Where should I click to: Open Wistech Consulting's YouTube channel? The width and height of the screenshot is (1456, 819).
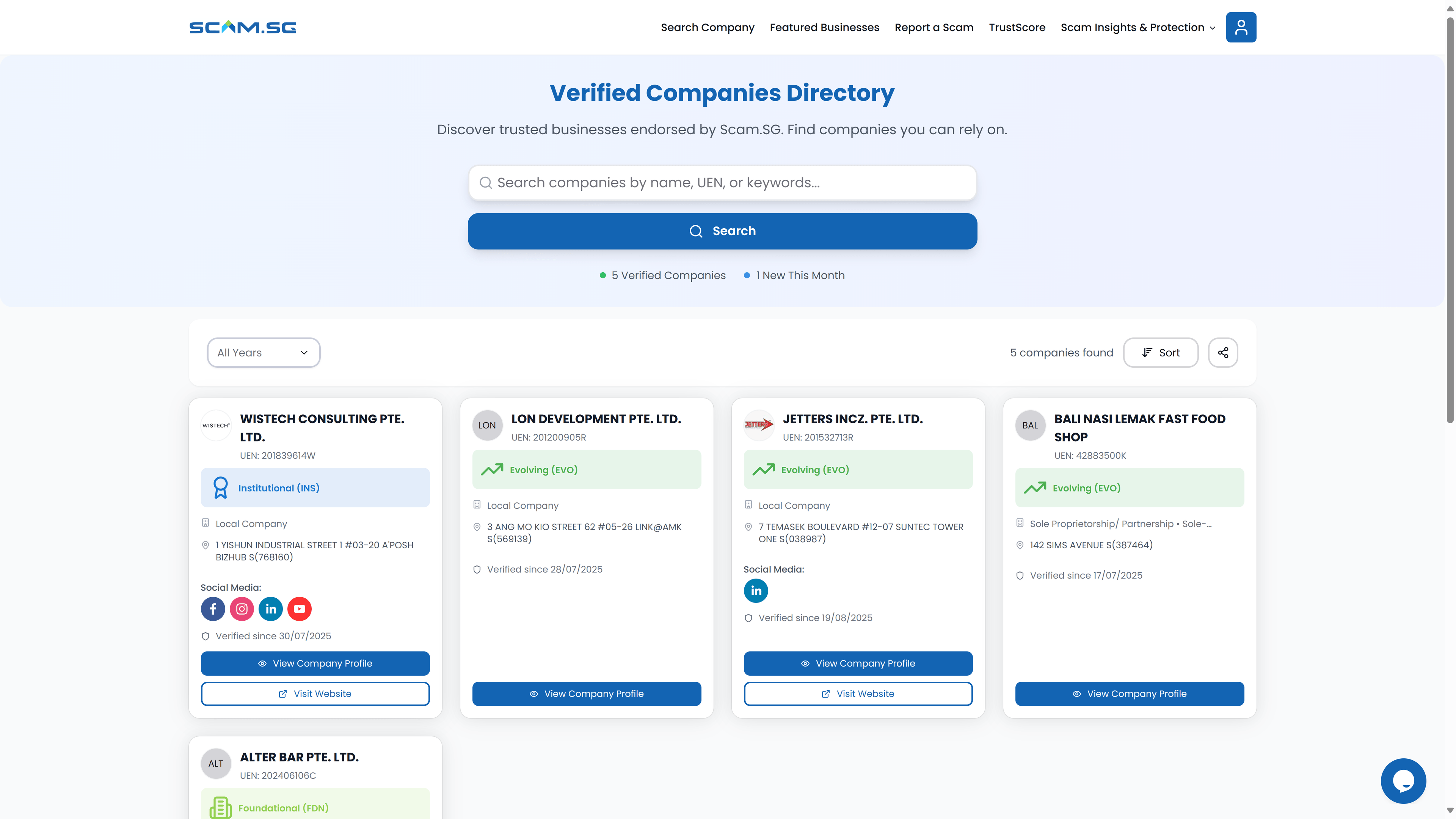(x=300, y=609)
